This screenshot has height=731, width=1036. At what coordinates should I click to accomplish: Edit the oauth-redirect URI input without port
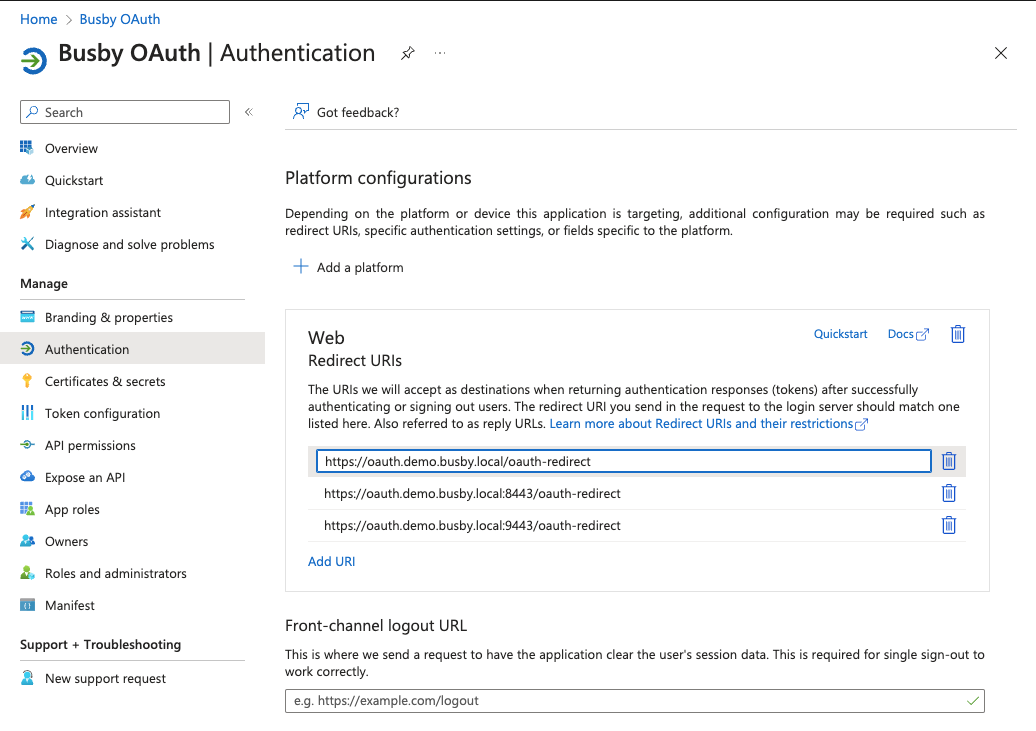pos(624,461)
